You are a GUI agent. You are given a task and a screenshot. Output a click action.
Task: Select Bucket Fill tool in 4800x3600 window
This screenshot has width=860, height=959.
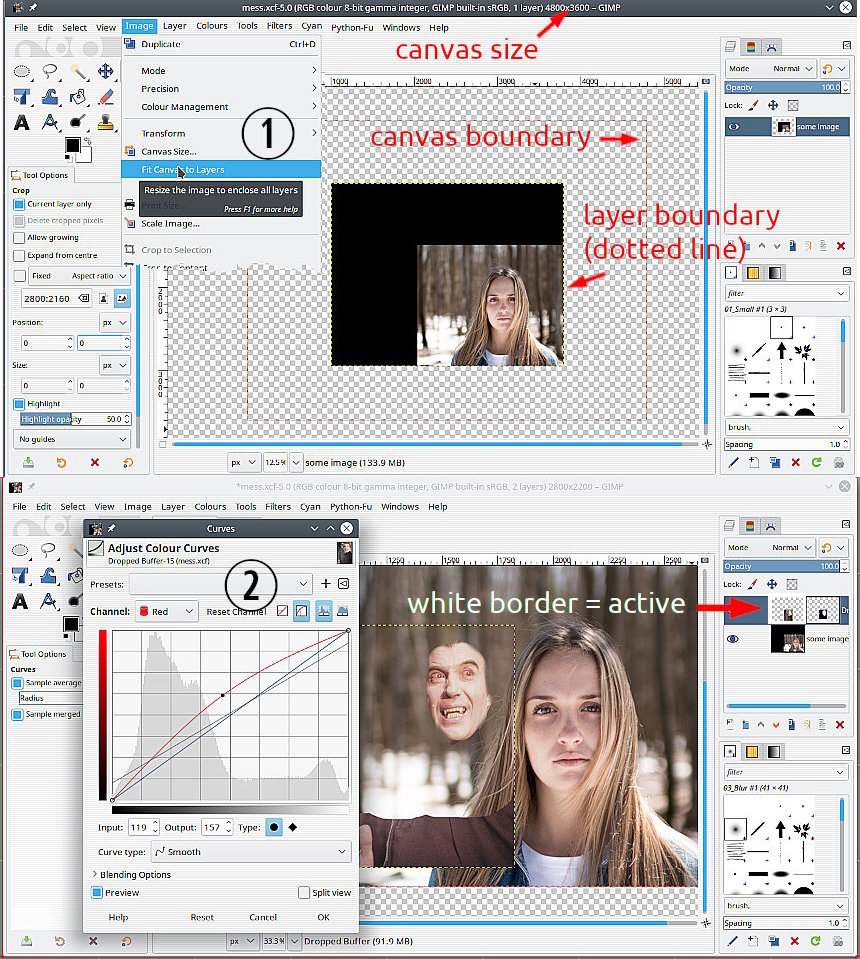tap(78, 97)
